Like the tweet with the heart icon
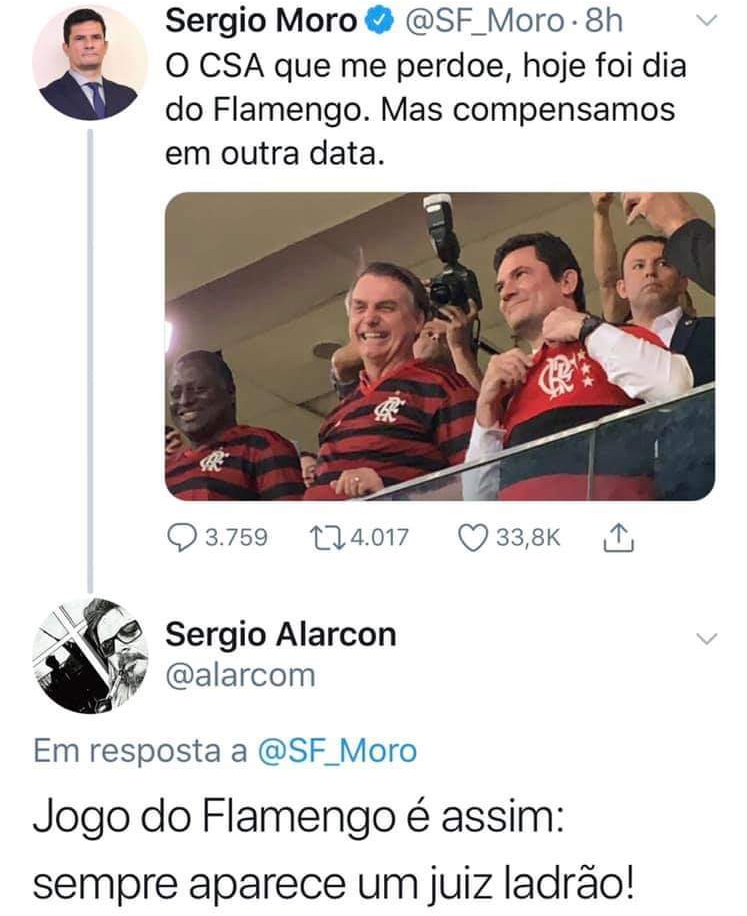 point(472,538)
